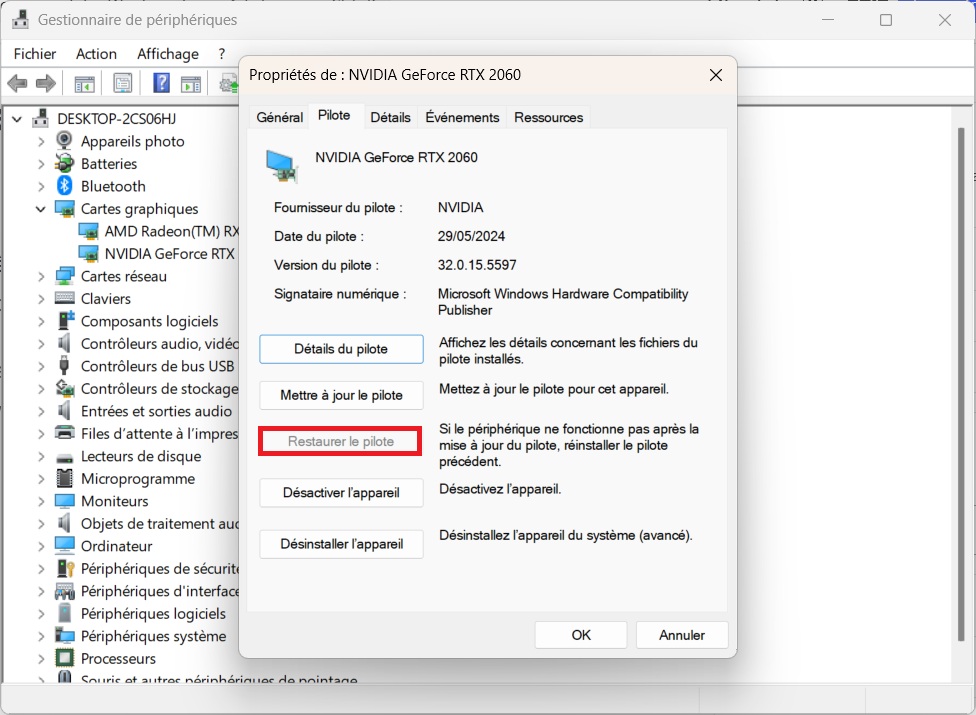Viewport: 976px width, 715px height.
Task: Click Désinstaller l'appareil button
Action: pyautogui.click(x=341, y=544)
